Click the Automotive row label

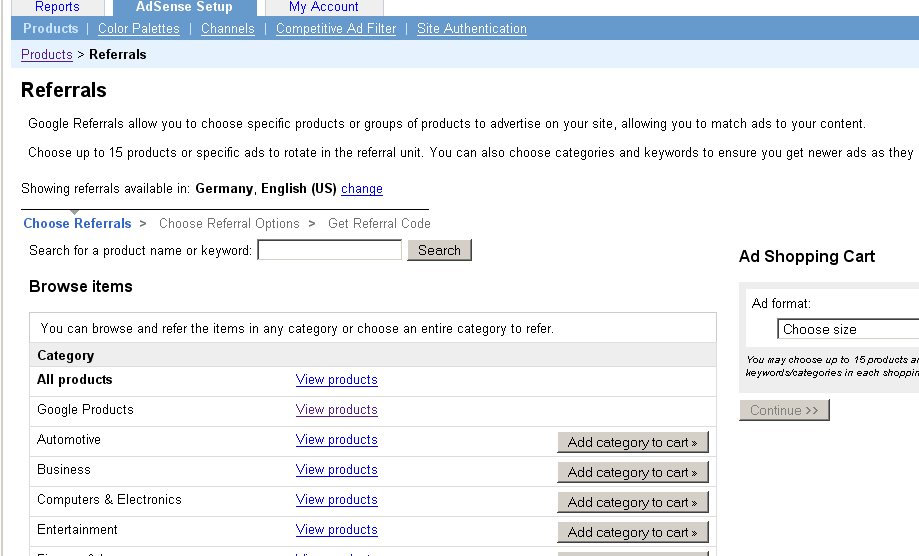coord(69,439)
